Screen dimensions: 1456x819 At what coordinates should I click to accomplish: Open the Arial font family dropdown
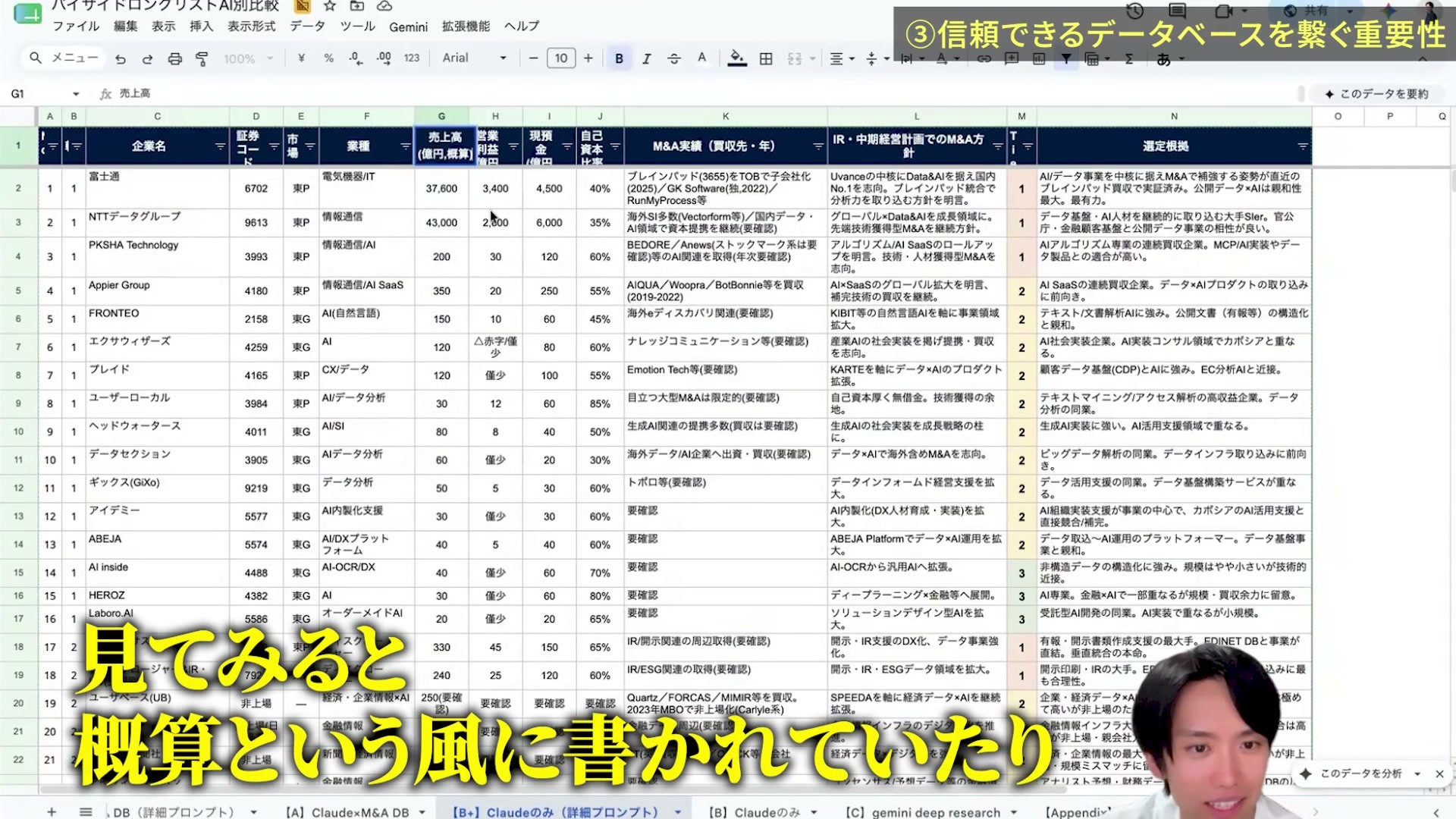[474, 58]
